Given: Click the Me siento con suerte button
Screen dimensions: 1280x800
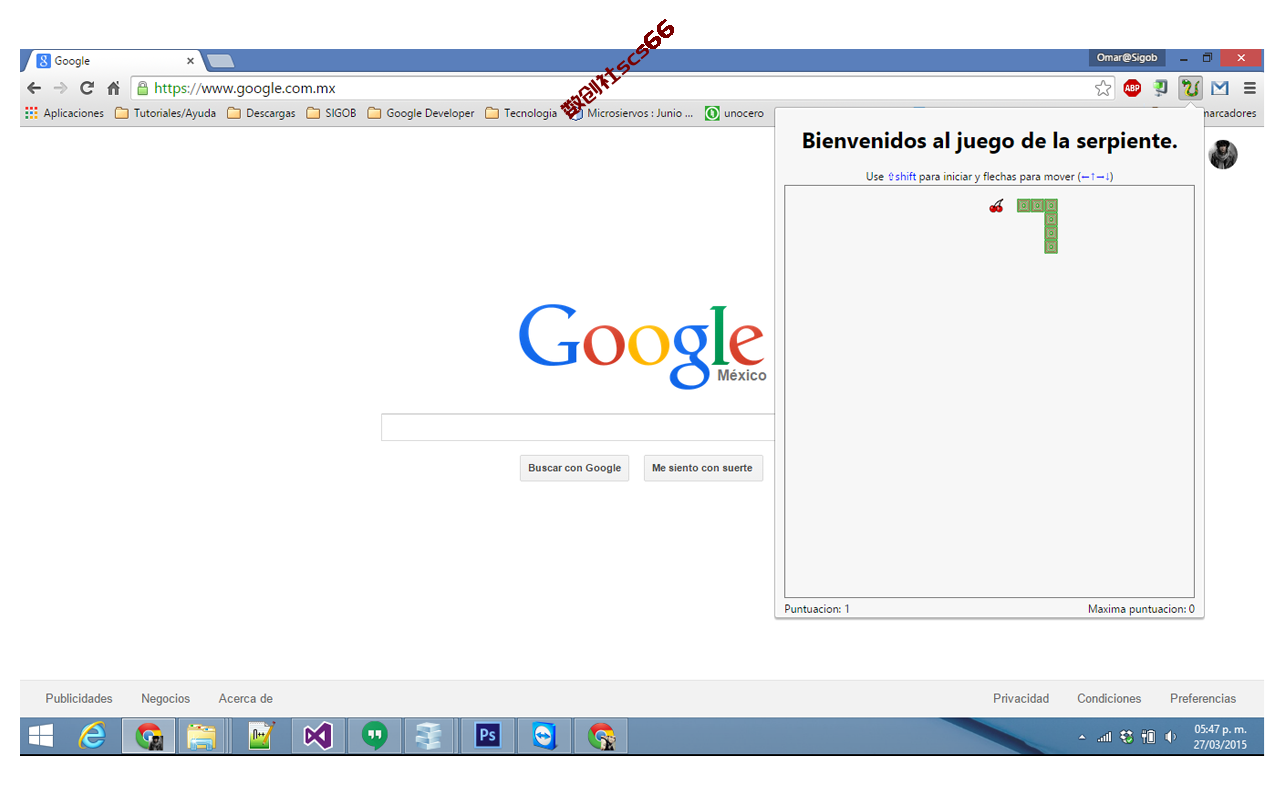Looking at the screenshot, I should coord(702,468).
